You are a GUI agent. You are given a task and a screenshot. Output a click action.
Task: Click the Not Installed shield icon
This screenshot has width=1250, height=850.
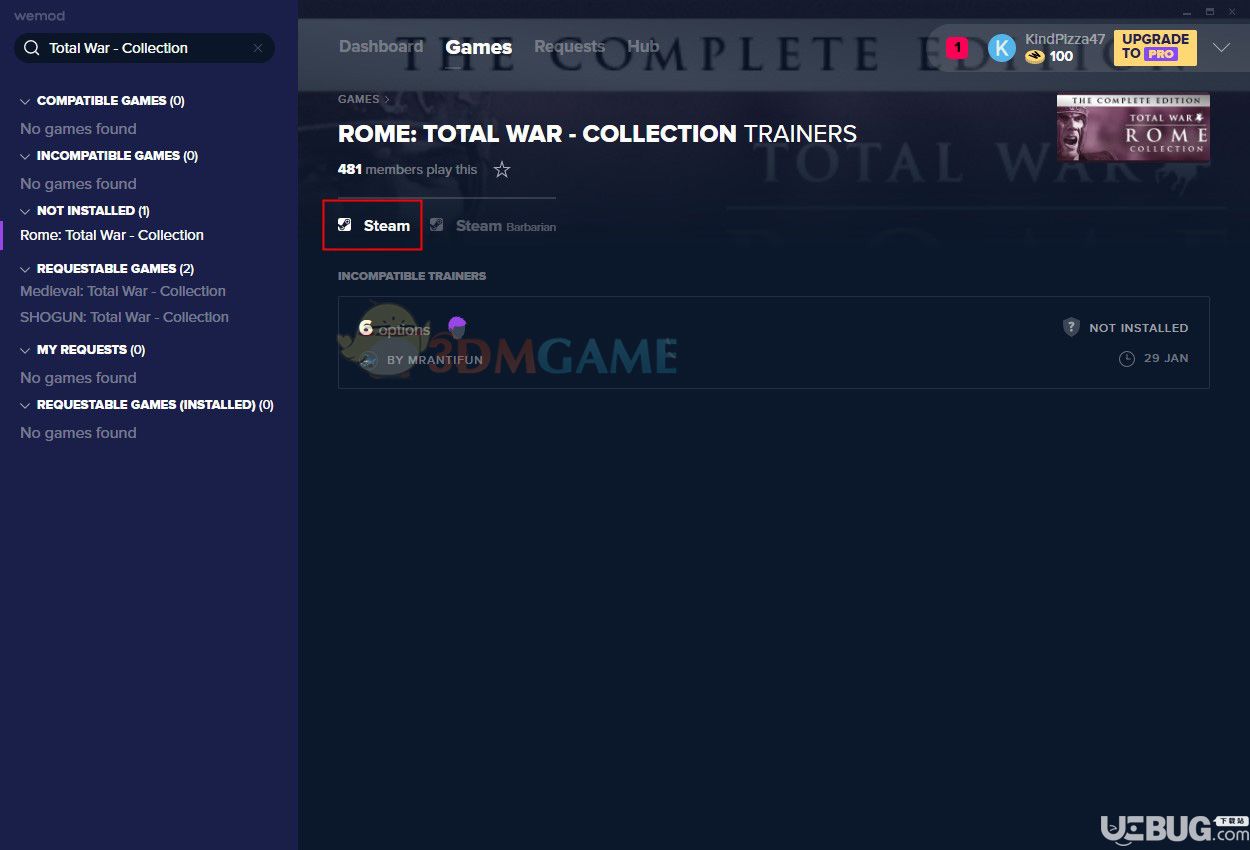coord(1071,327)
